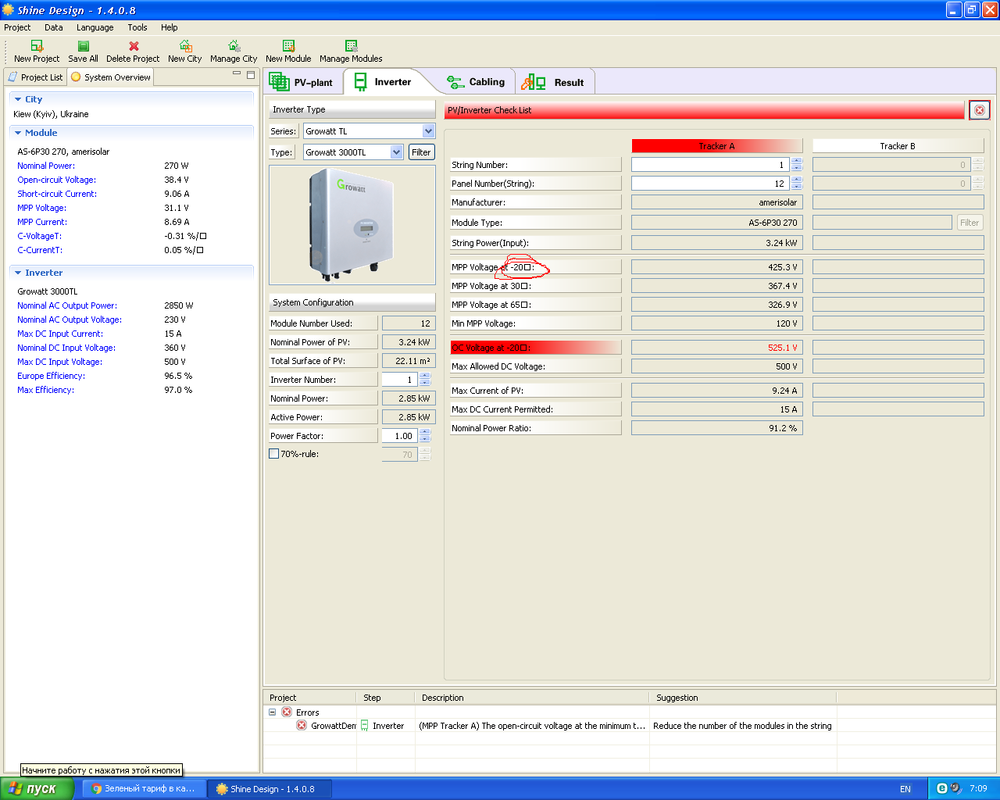This screenshot has width=1000, height=800.
Task: Open the Manage City toolbar icon
Action: [x=233, y=46]
